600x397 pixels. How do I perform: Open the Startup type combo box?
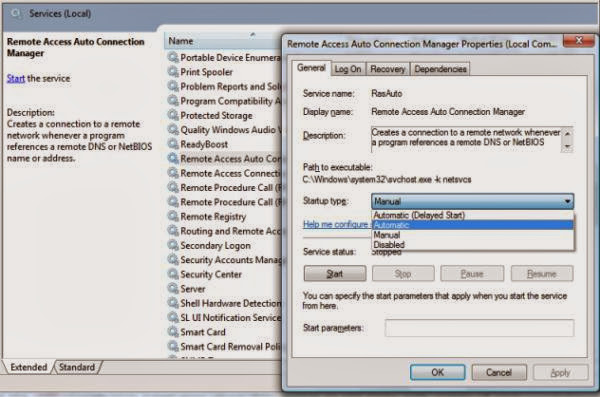472,201
